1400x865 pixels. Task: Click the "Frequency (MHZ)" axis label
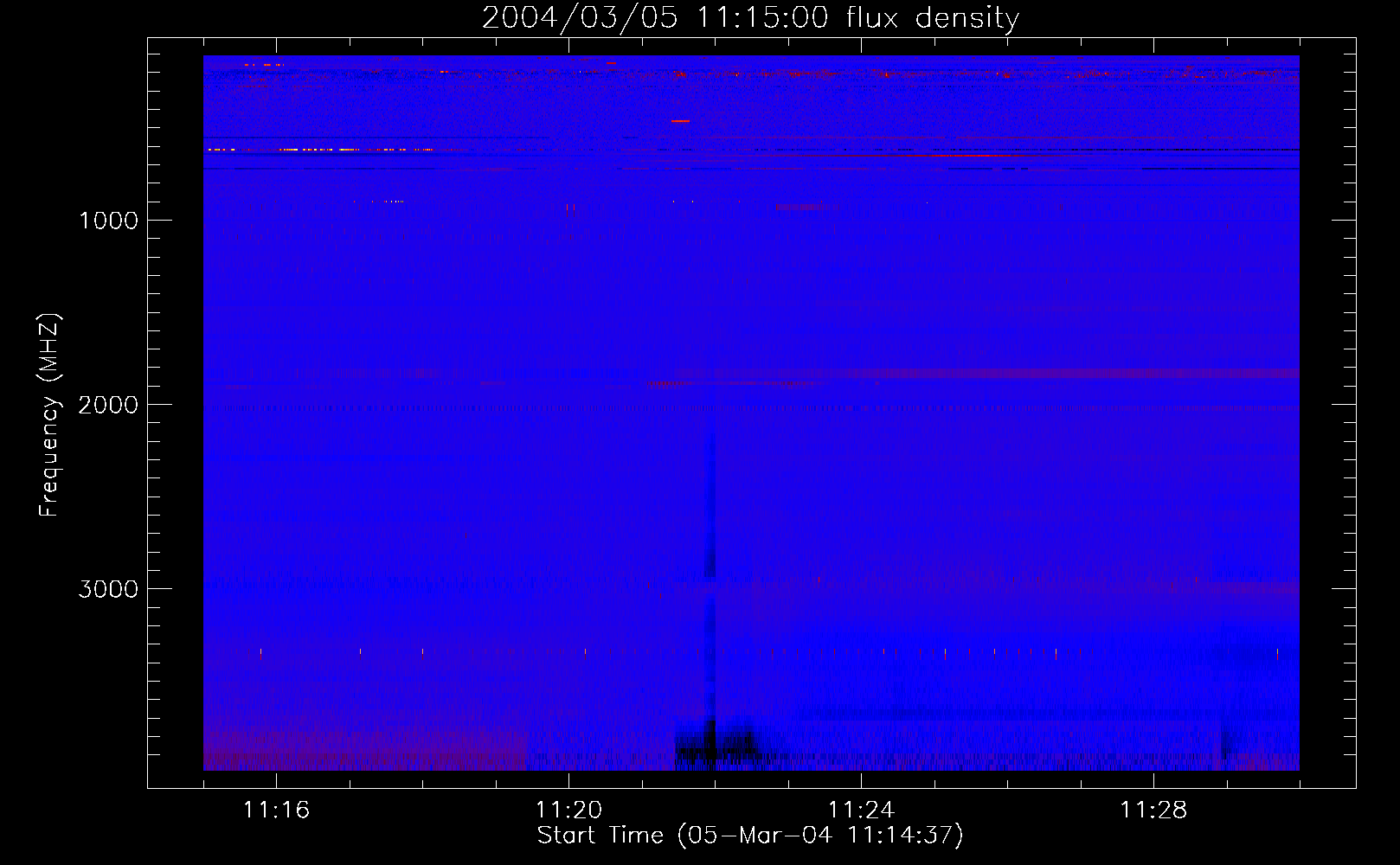(x=50, y=415)
